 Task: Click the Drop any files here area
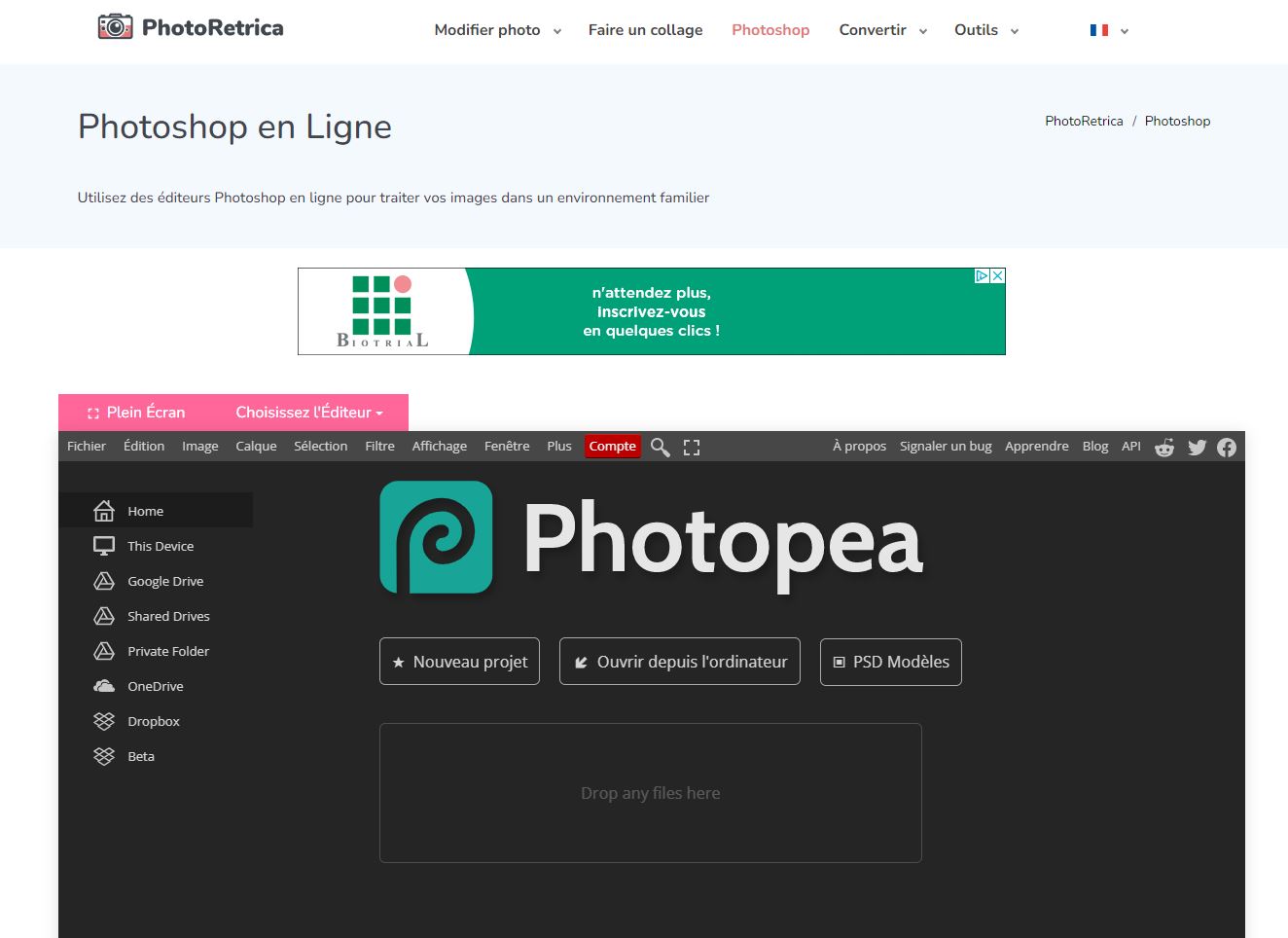click(x=650, y=792)
